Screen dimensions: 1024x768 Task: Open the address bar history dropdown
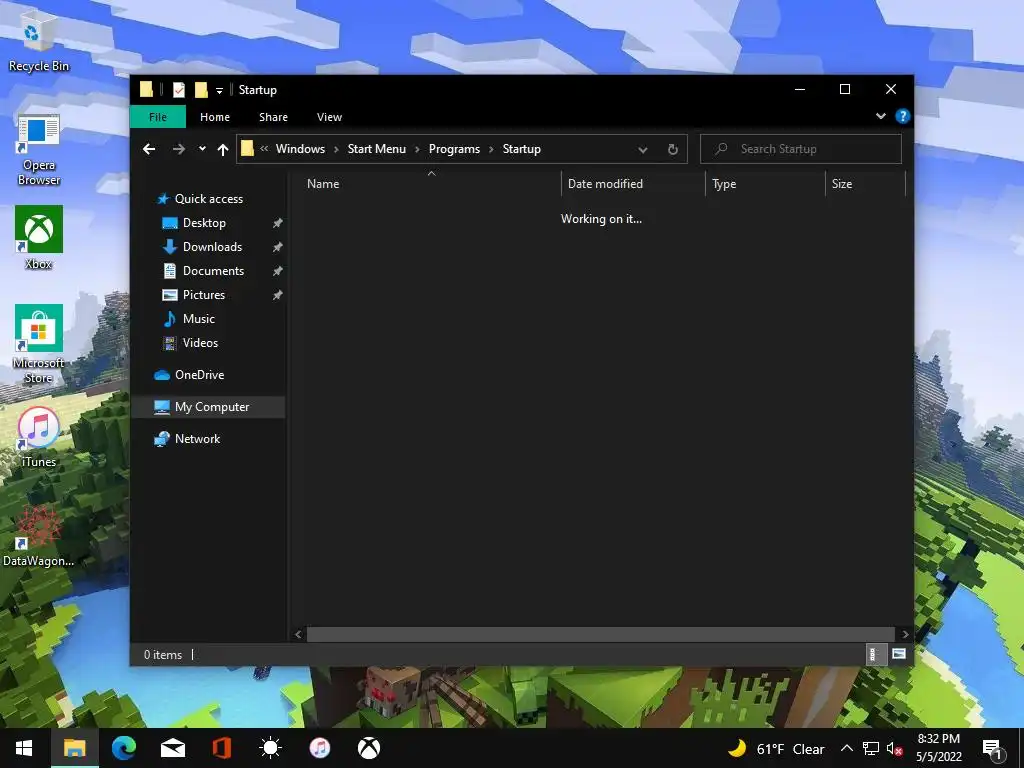pyautogui.click(x=643, y=150)
